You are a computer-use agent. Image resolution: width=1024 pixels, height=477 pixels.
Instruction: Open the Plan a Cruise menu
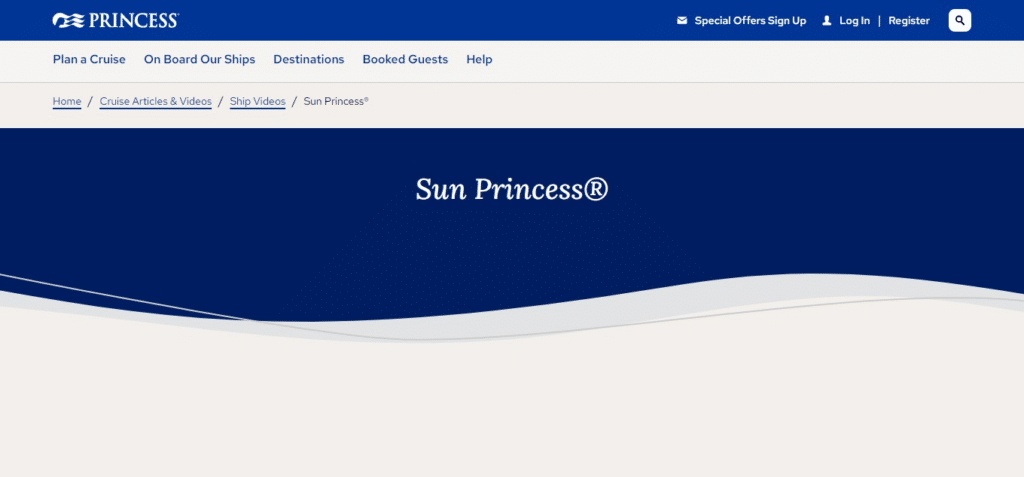(89, 59)
